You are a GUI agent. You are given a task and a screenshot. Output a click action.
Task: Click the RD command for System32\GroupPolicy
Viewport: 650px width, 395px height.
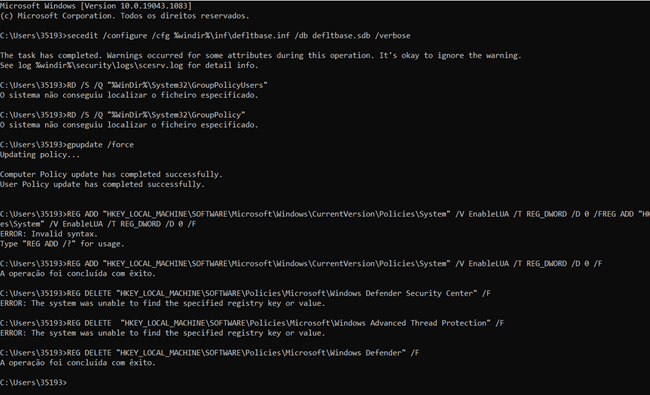click(x=123, y=115)
